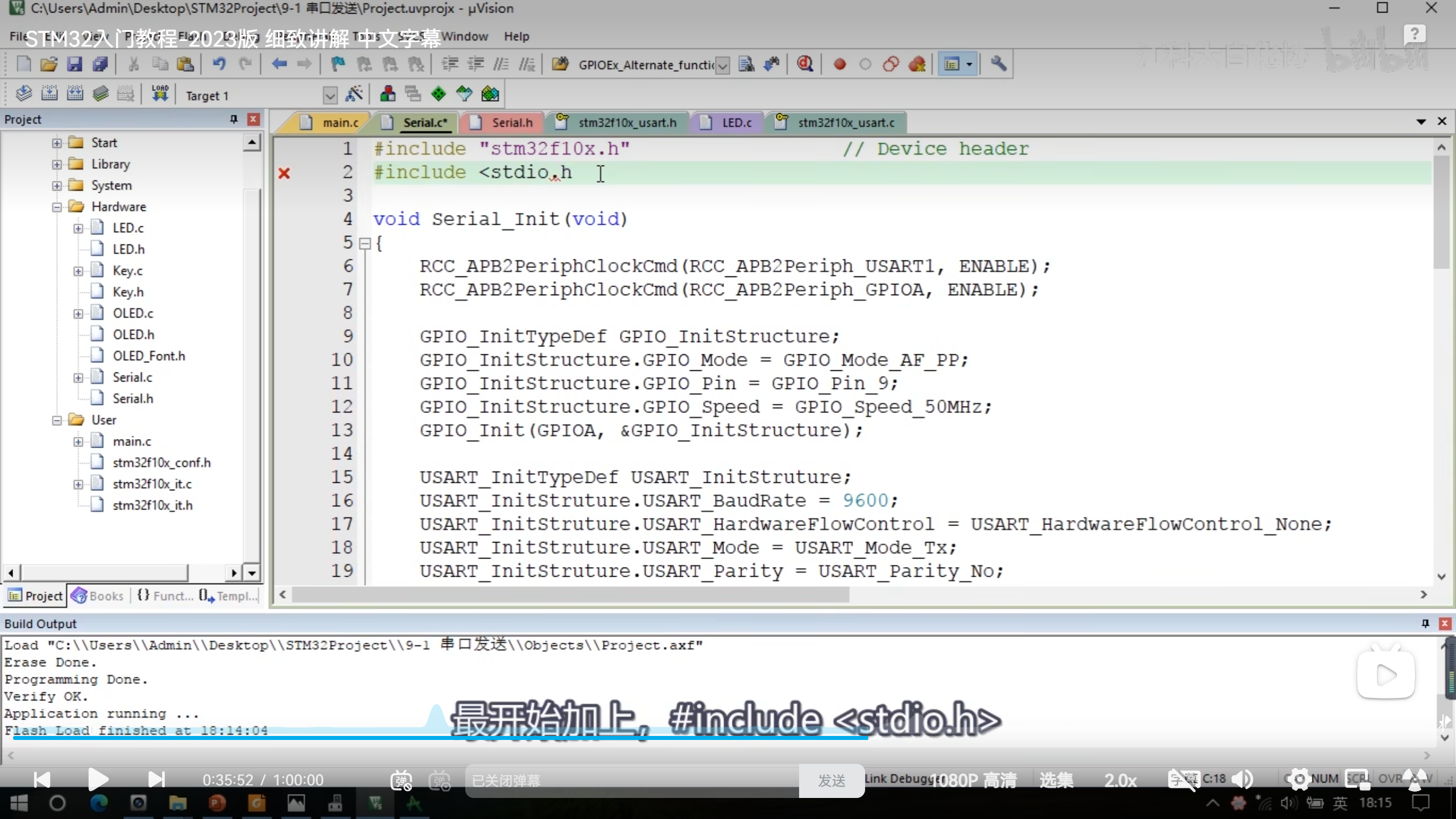Click the Undo arrow icon
The height and width of the screenshot is (819, 1456).
(219, 64)
